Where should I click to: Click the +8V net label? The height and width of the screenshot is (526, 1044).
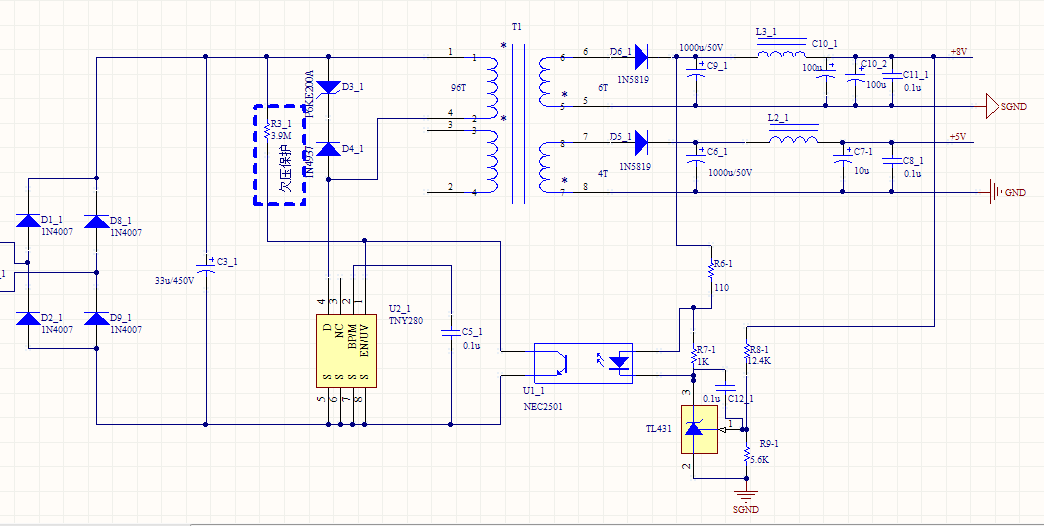(x=958, y=51)
